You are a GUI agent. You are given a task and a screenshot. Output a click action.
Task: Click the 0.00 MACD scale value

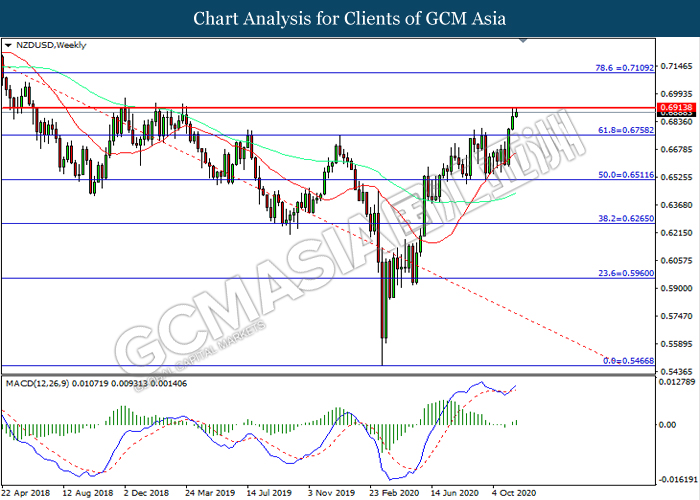pyautogui.click(x=668, y=425)
